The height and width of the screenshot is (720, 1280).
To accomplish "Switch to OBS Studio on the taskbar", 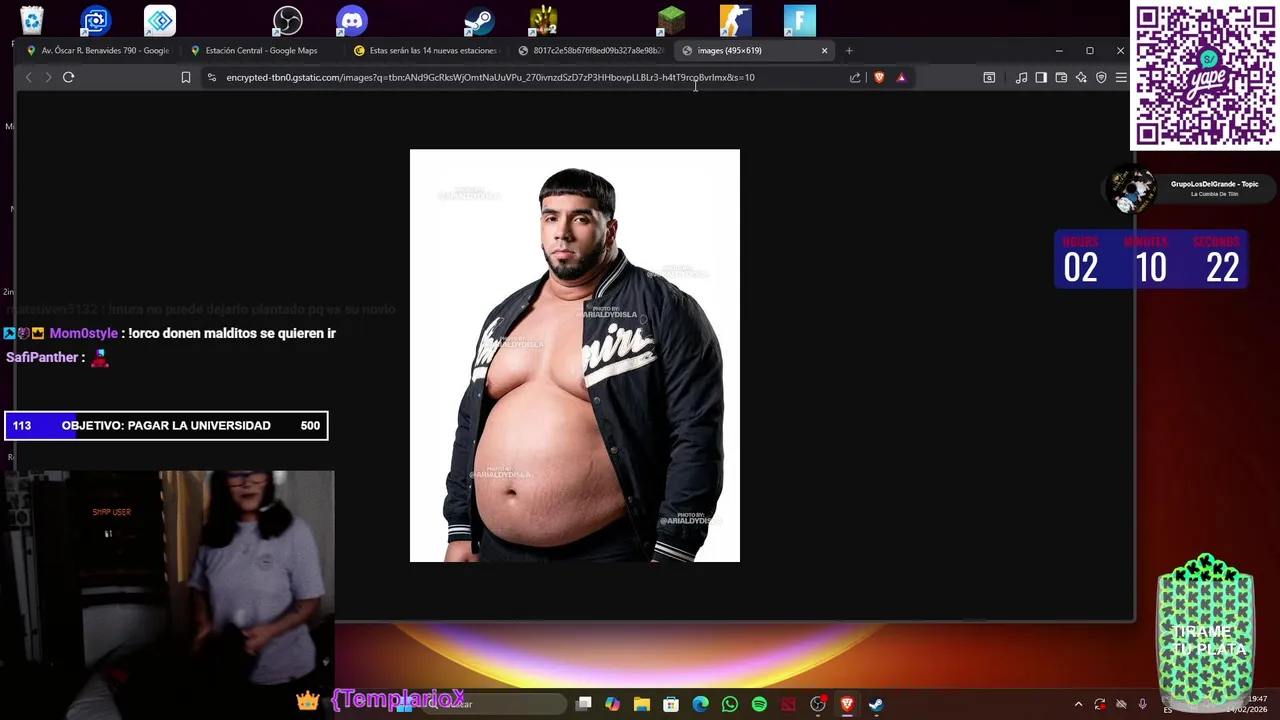I will 818,704.
